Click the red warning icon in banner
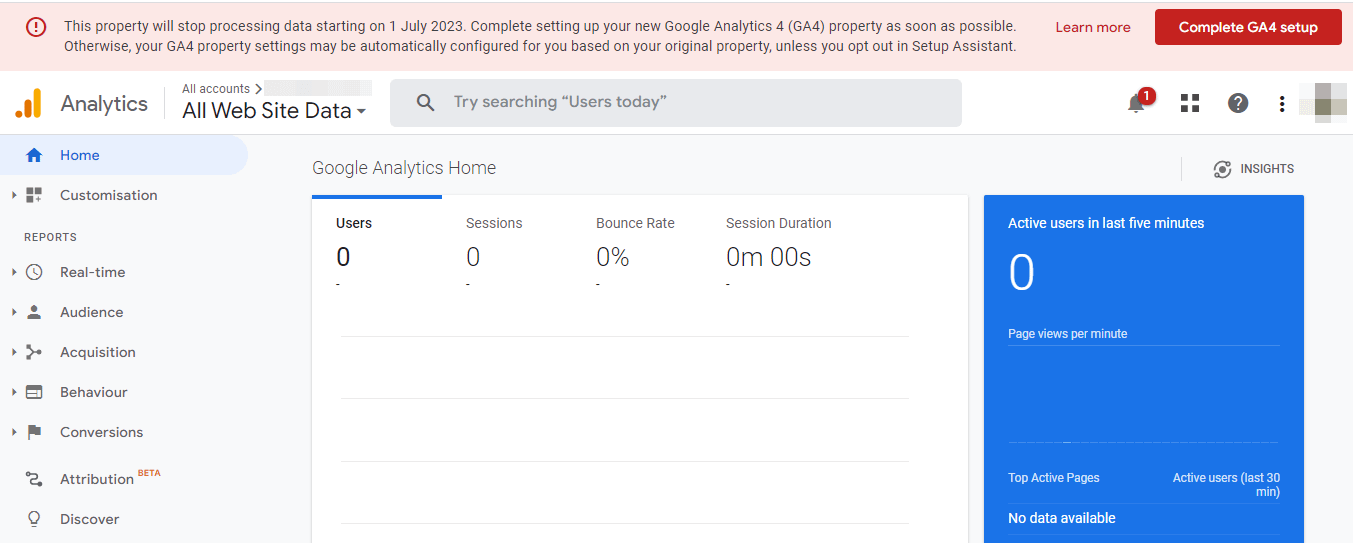Screen dimensions: 1353x543 pos(36,28)
